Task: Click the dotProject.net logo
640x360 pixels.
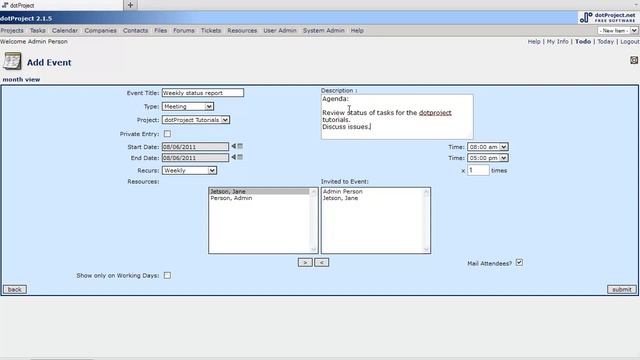Action: point(608,18)
